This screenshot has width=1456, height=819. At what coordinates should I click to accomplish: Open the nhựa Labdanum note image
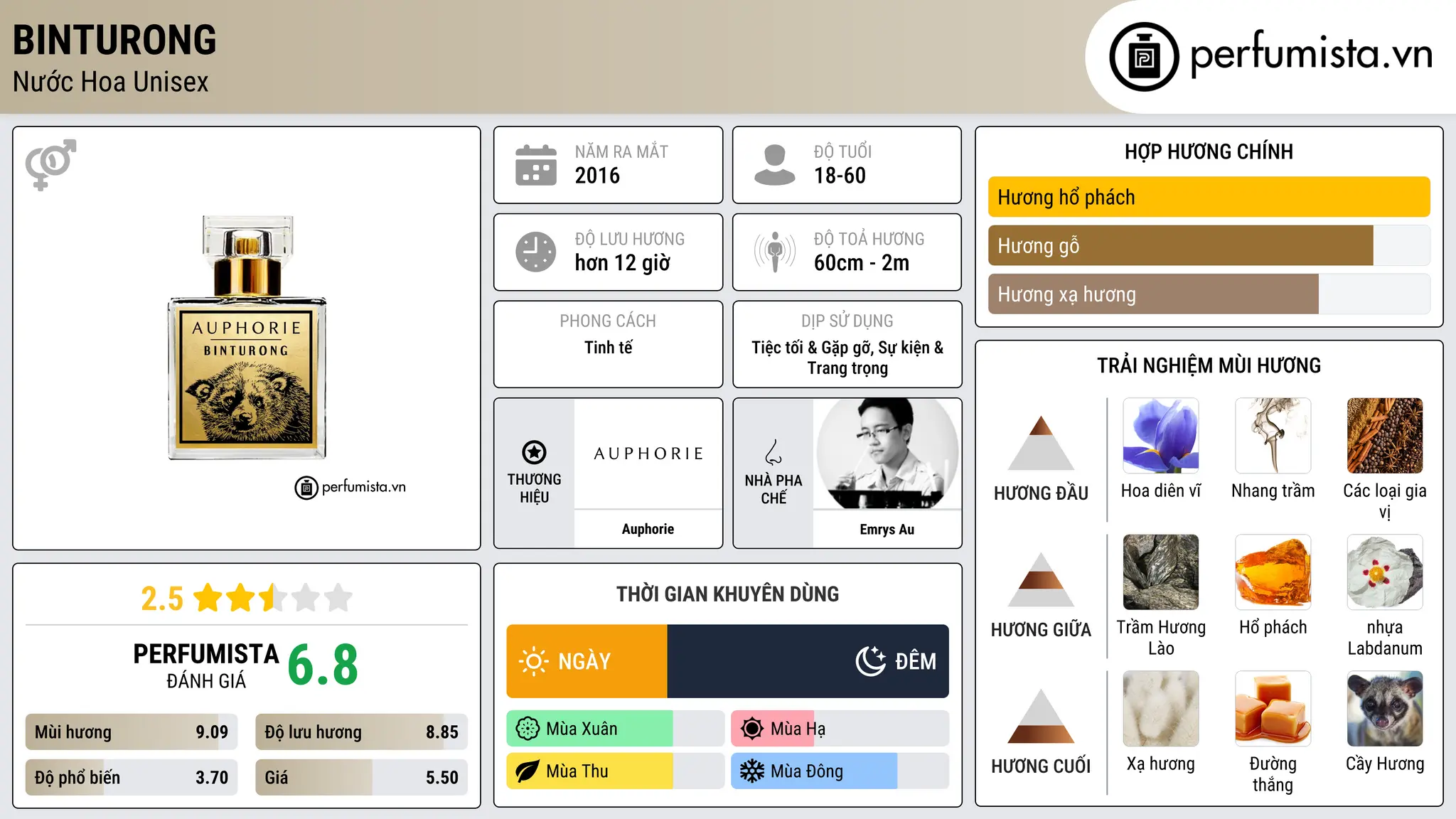(x=1385, y=572)
